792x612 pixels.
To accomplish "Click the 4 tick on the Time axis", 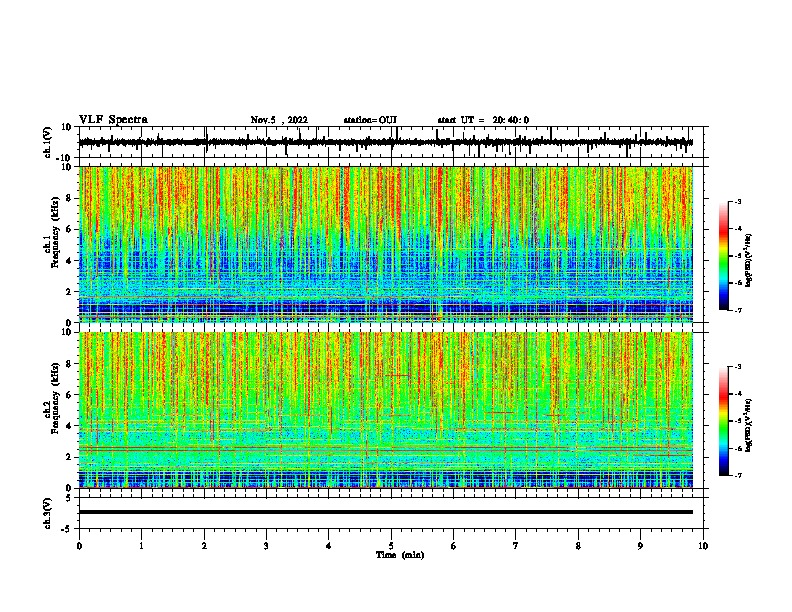I will pyautogui.click(x=329, y=546).
